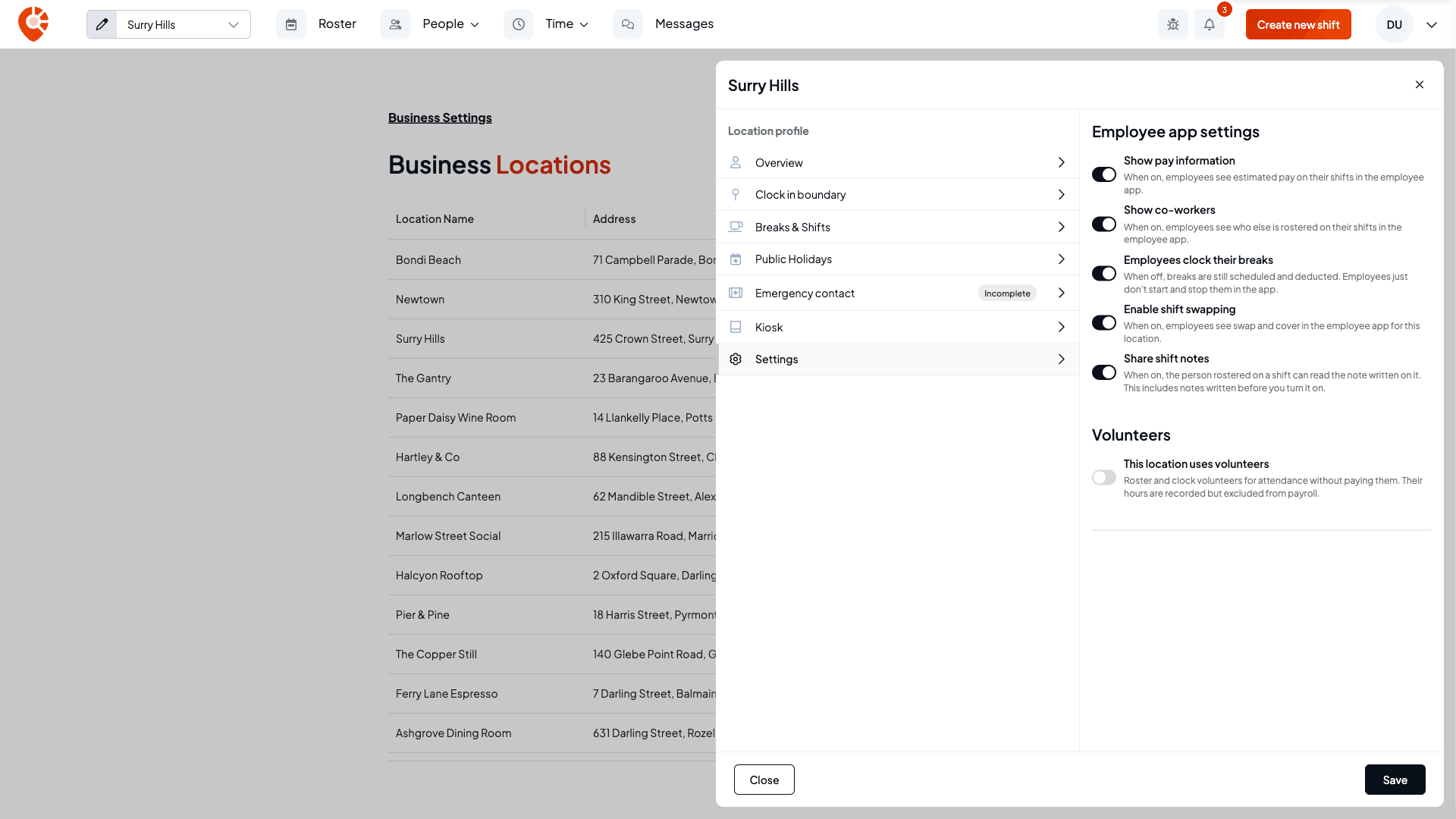Click the Breaks & Shifts cup icon
Viewport: 1456px width, 819px height.
point(736,227)
